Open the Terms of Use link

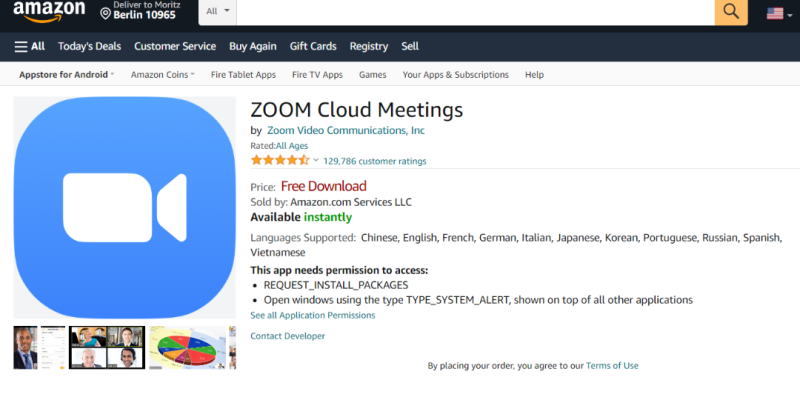(612, 365)
